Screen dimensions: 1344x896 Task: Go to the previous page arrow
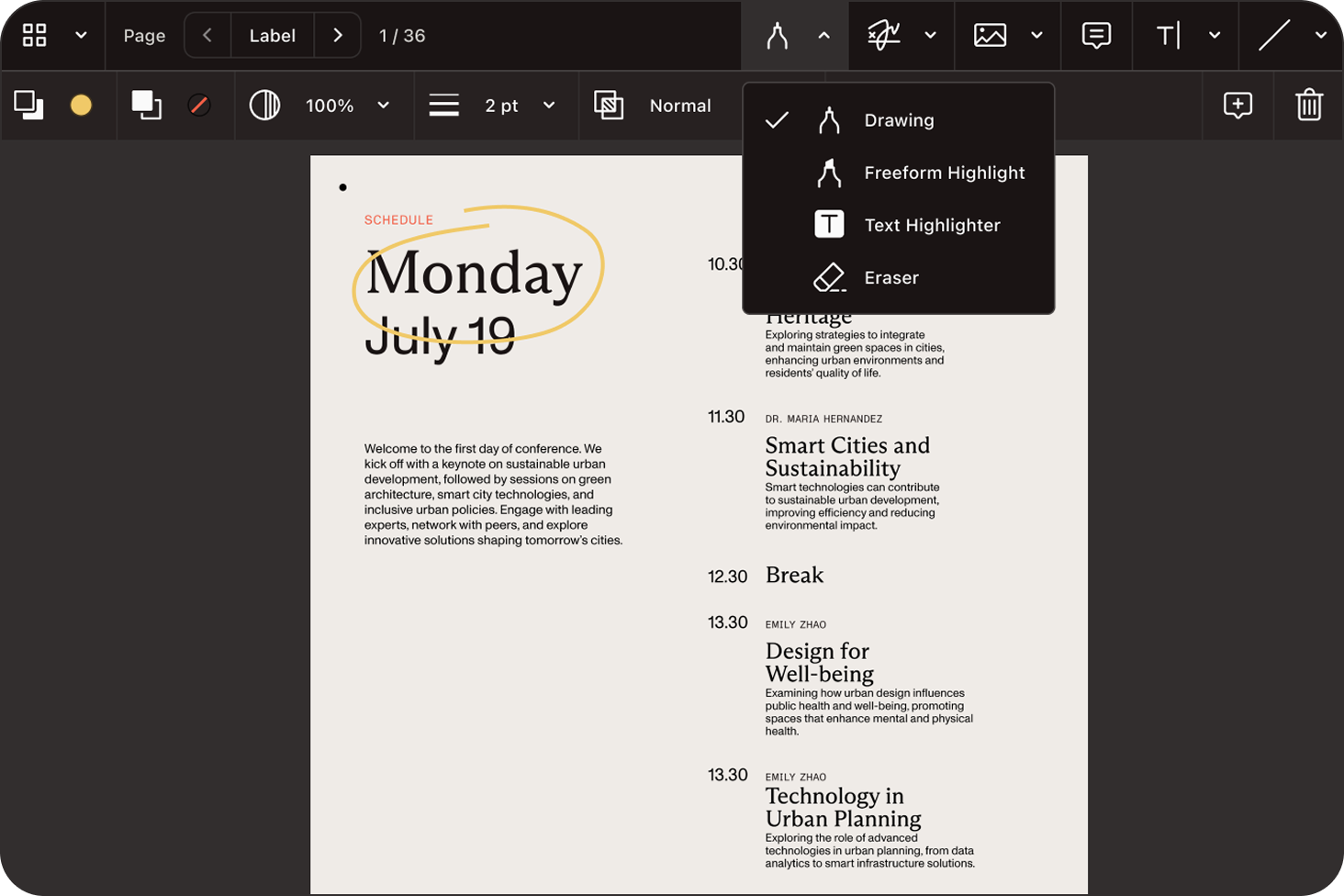click(207, 36)
